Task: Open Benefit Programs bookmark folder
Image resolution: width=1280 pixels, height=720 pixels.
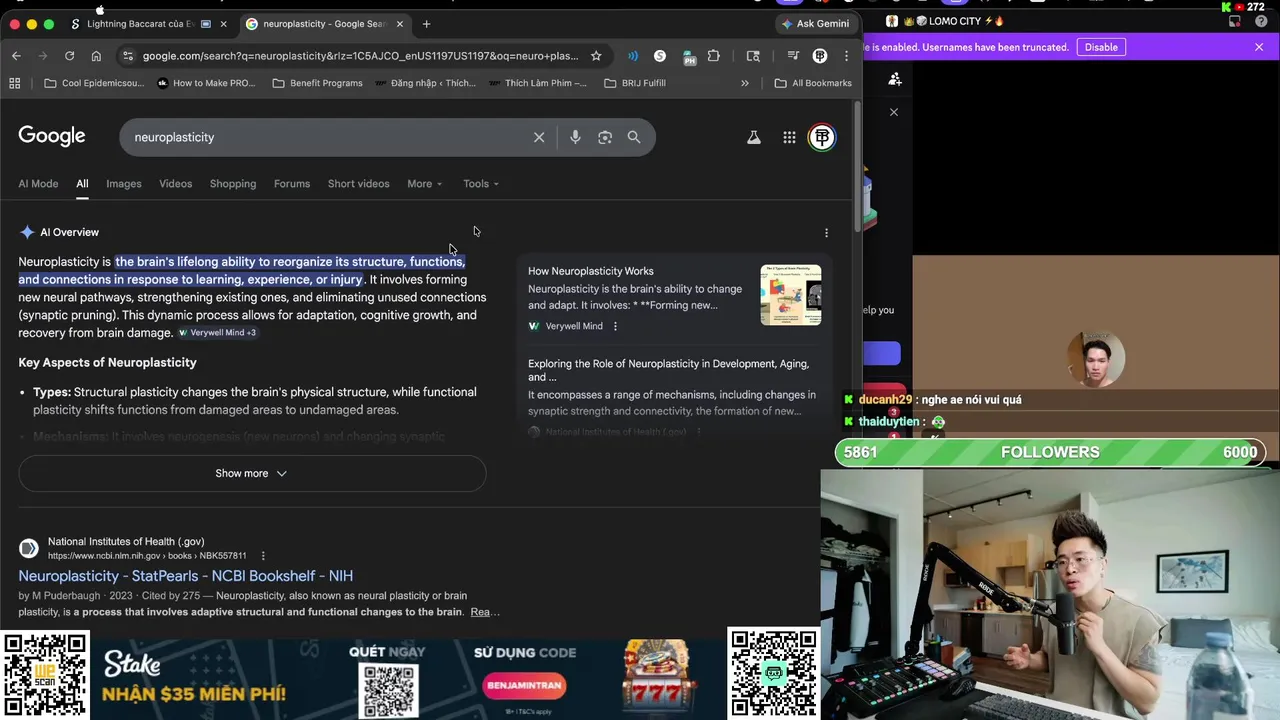Action: (x=317, y=83)
